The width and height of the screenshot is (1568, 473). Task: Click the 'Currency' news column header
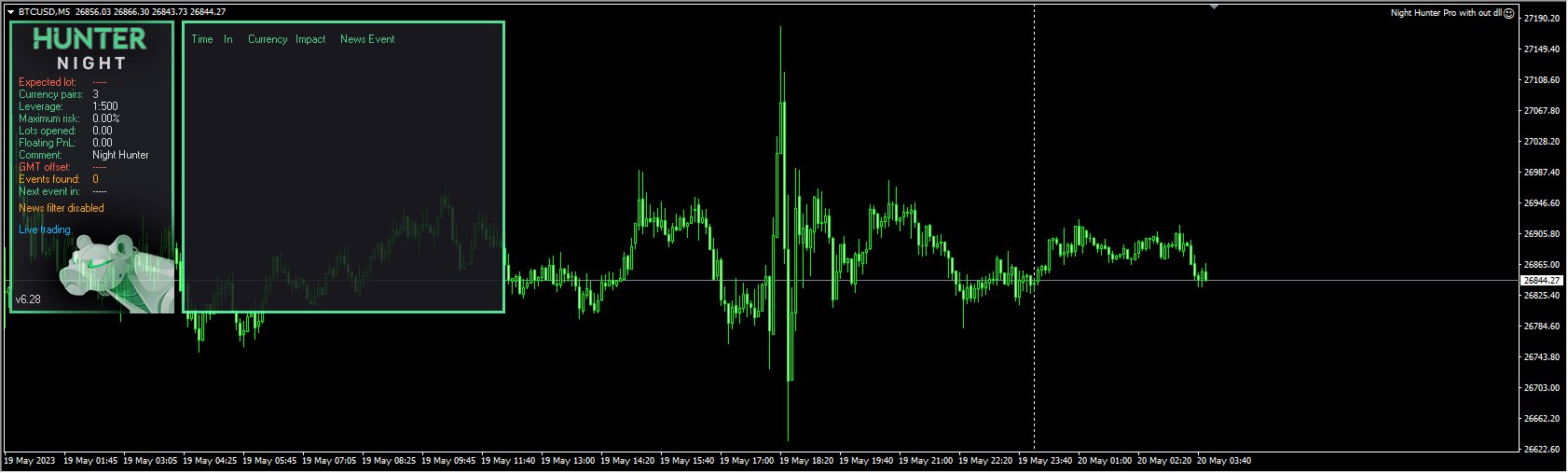point(268,39)
